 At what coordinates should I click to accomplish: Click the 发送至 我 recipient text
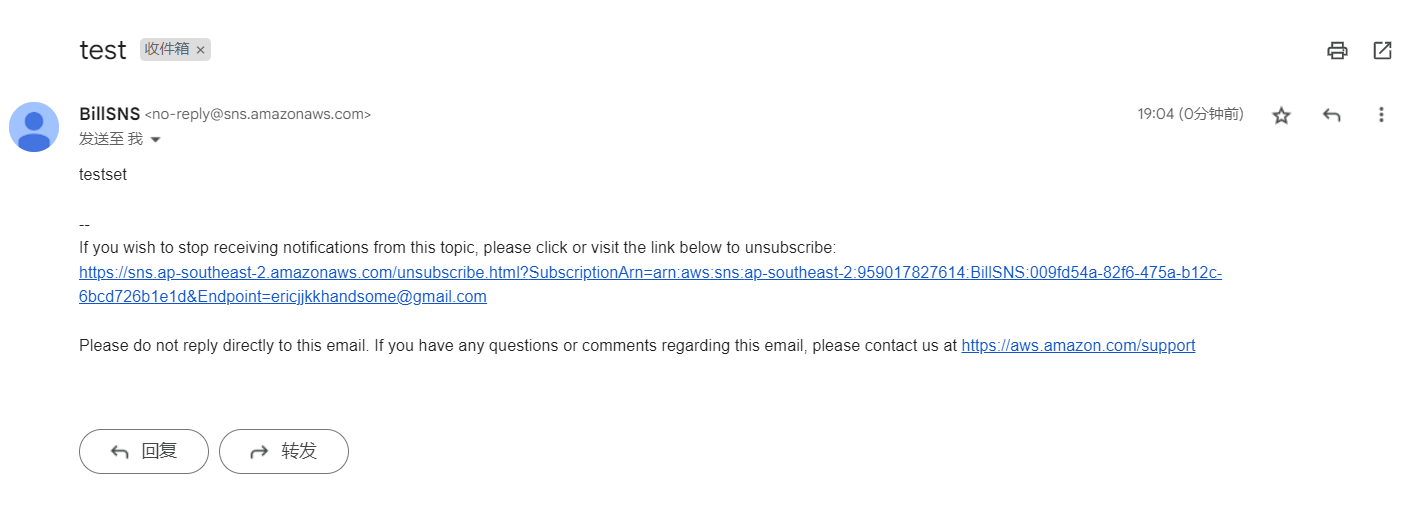click(x=111, y=140)
